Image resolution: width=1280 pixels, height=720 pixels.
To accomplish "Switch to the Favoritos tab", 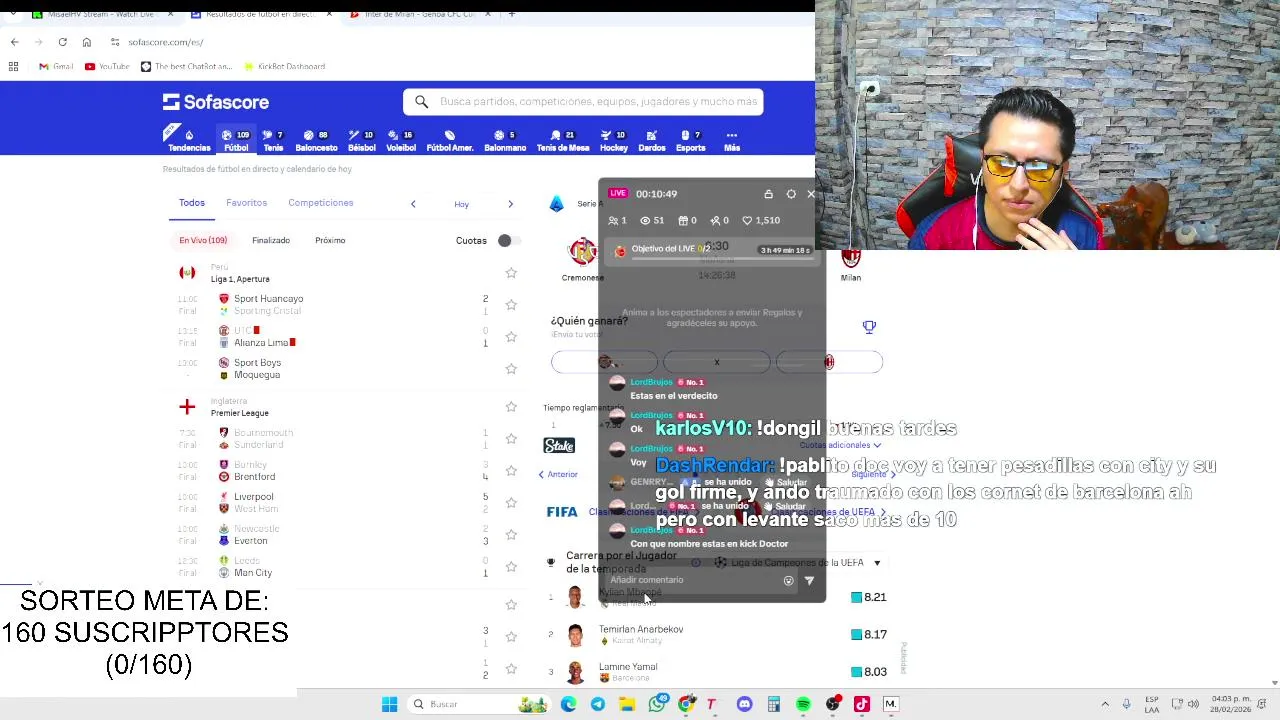I will click(246, 203).
